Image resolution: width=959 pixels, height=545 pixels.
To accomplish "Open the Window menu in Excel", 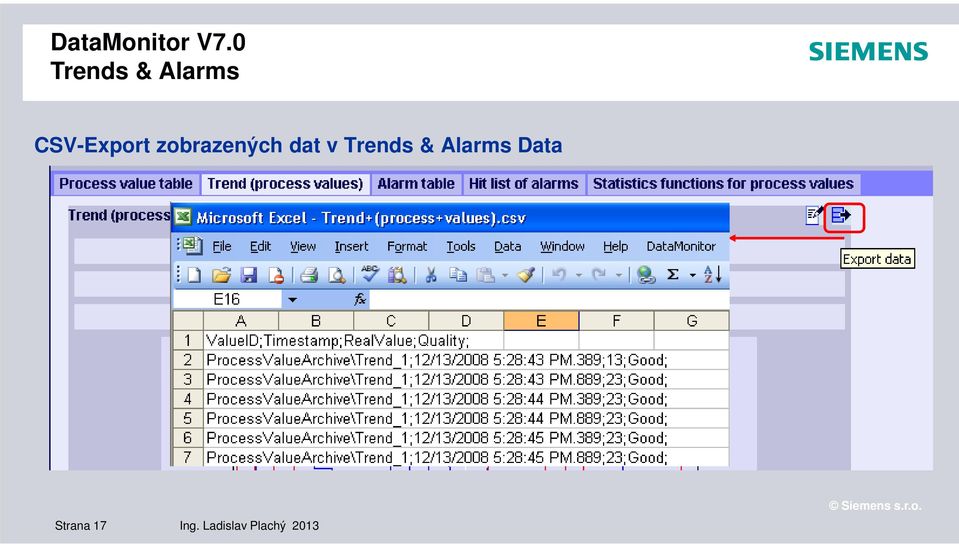I will (x=562, y=247).
